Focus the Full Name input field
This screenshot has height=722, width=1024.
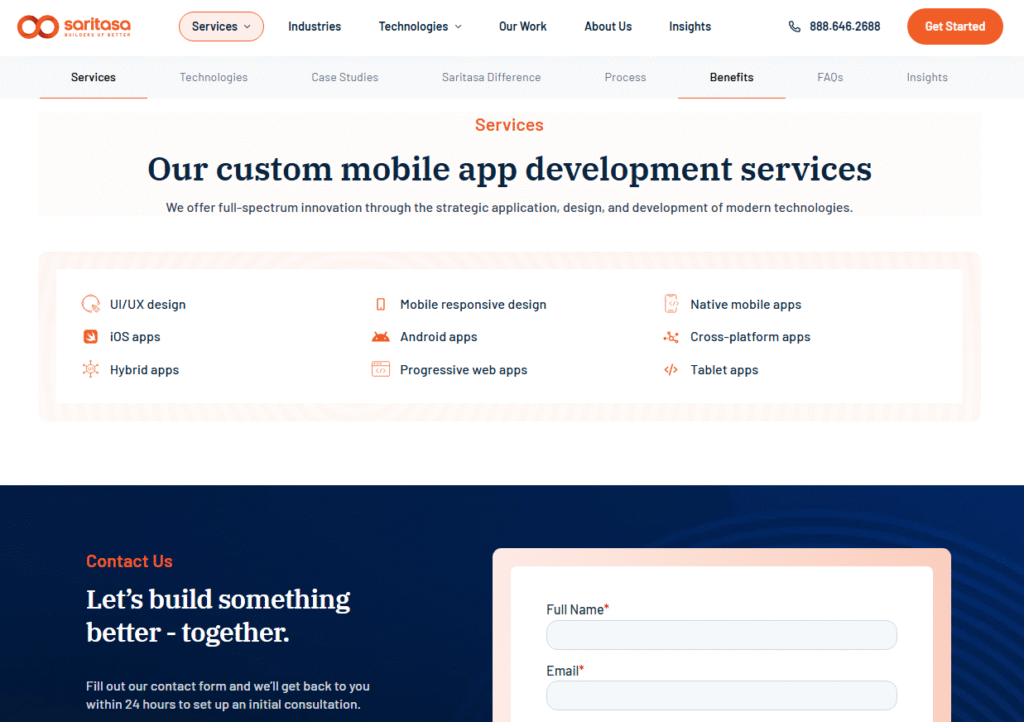tap(722, 635)
